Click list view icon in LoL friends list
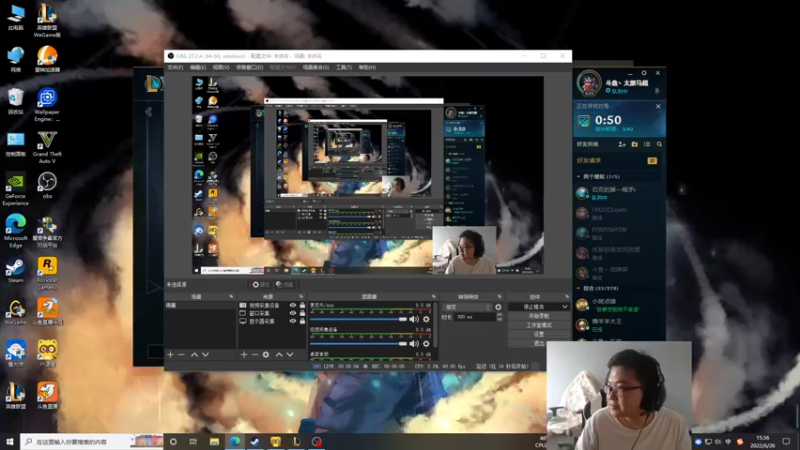This screenshot has width=800, height=450. 647,144
